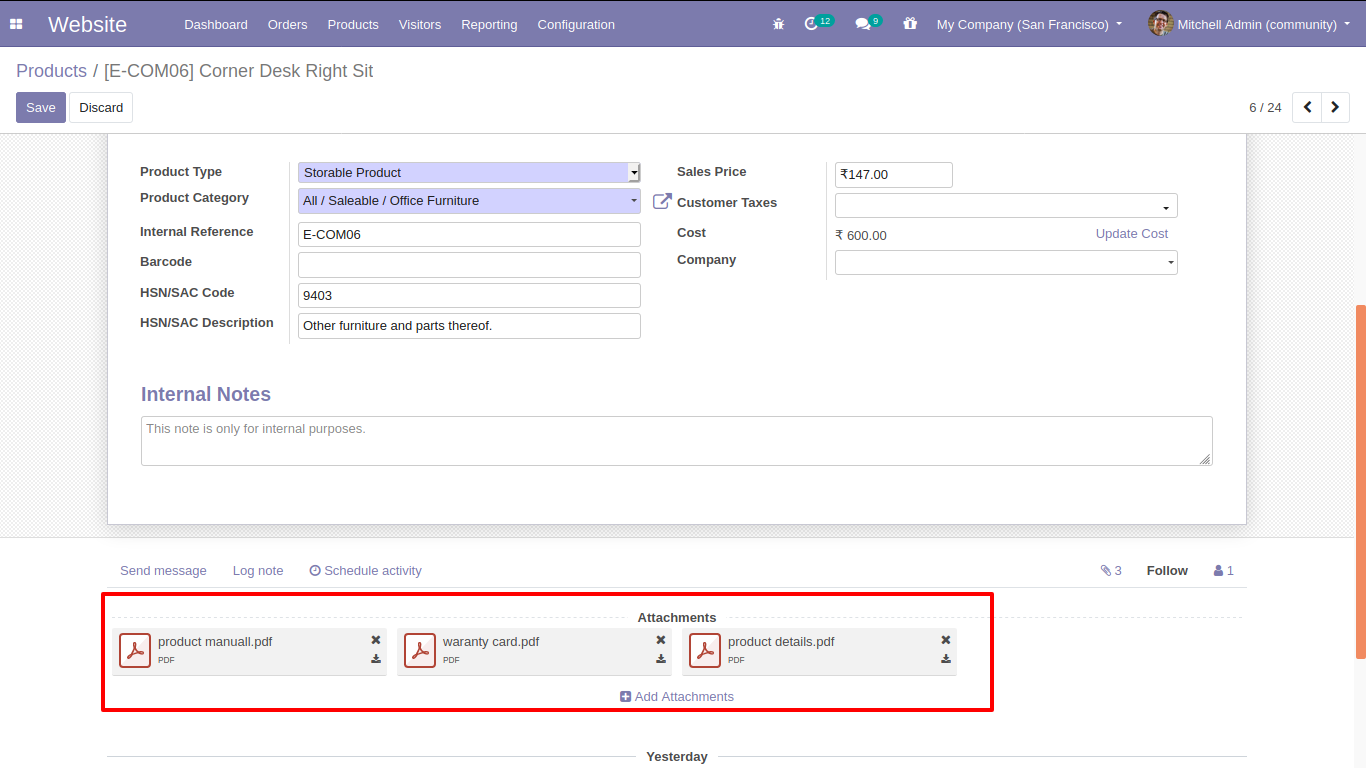The width and height of the screenshot is (1366, 768).
Task: Open activities clock icon with badge 12
Action: 812,24
